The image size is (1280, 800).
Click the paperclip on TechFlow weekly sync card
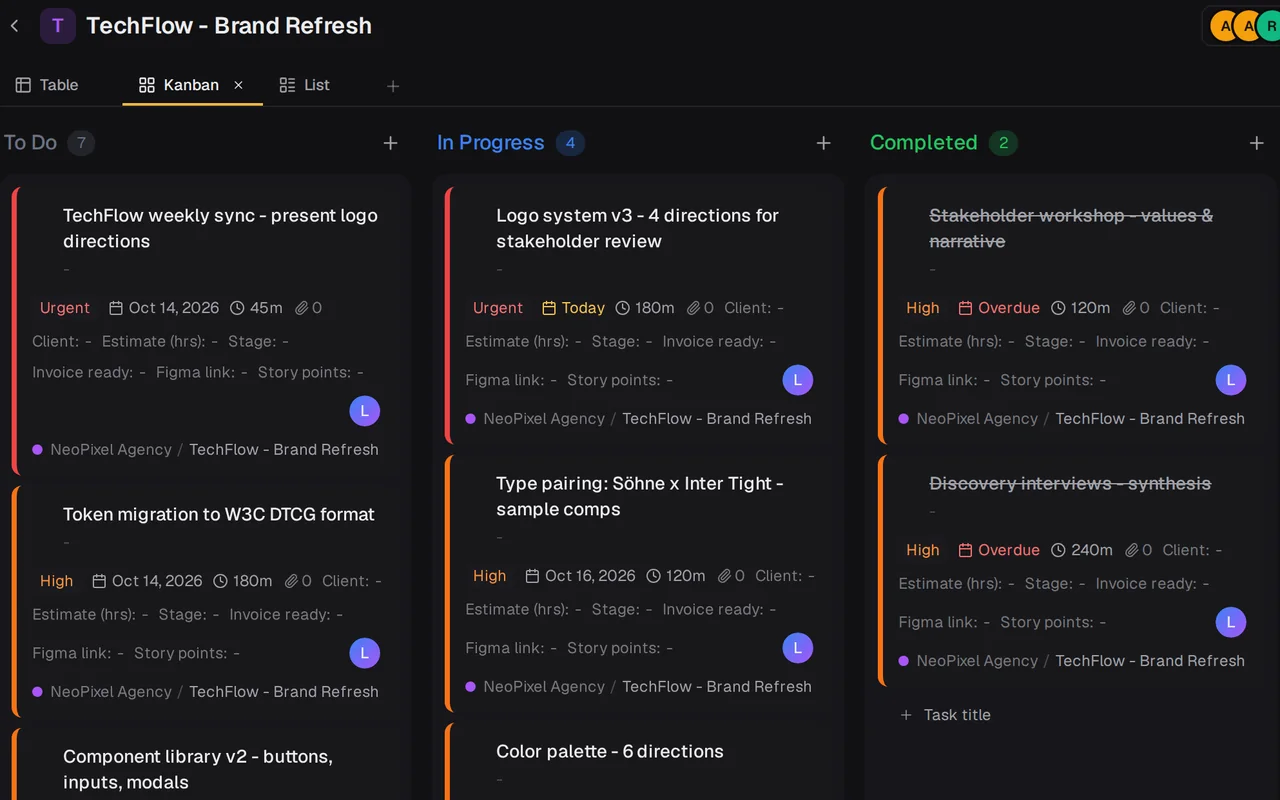[301, 308]
